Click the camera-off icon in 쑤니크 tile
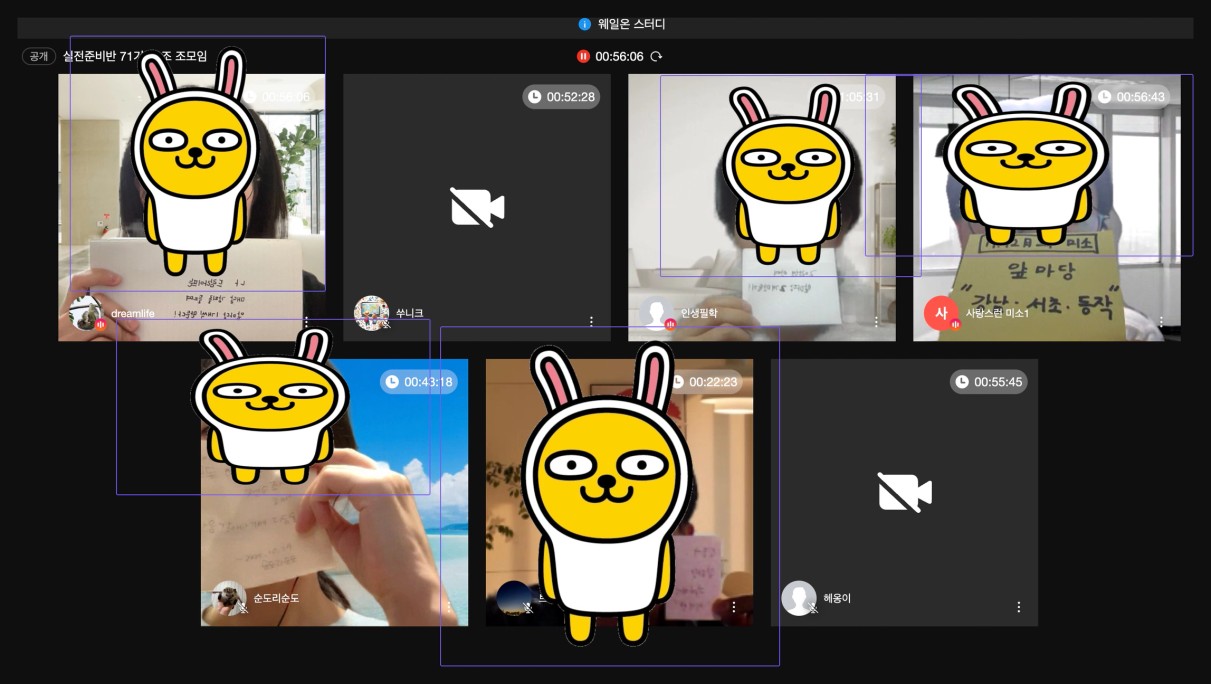 point(477,208)
